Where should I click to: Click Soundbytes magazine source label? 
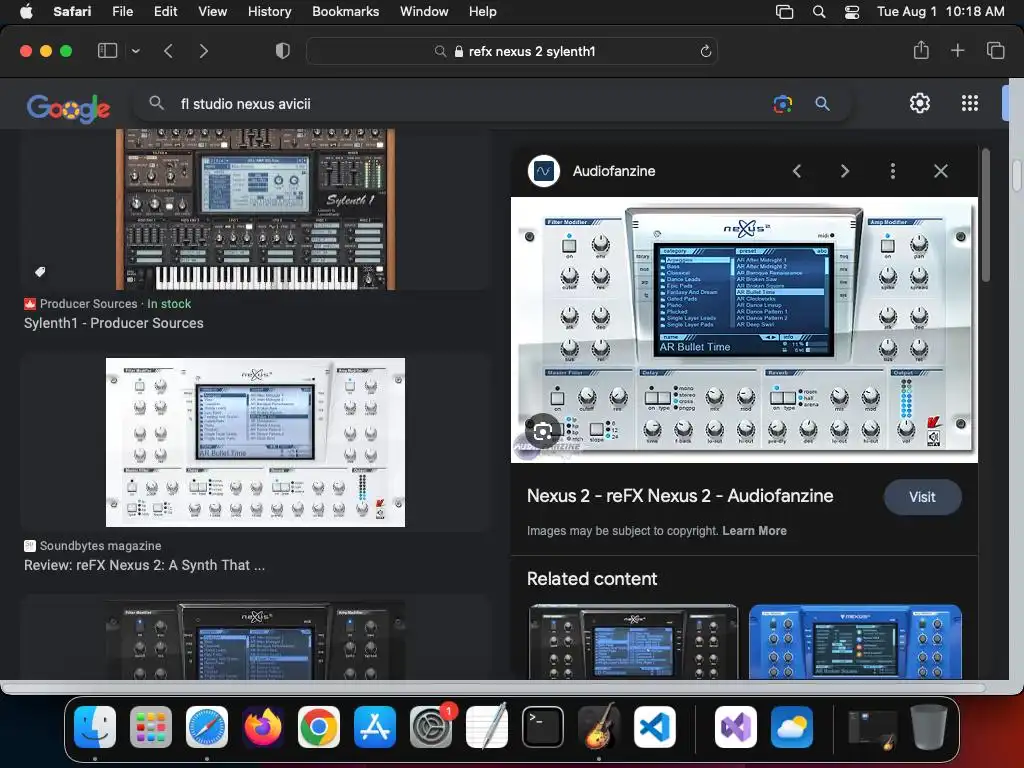(101, 546)
